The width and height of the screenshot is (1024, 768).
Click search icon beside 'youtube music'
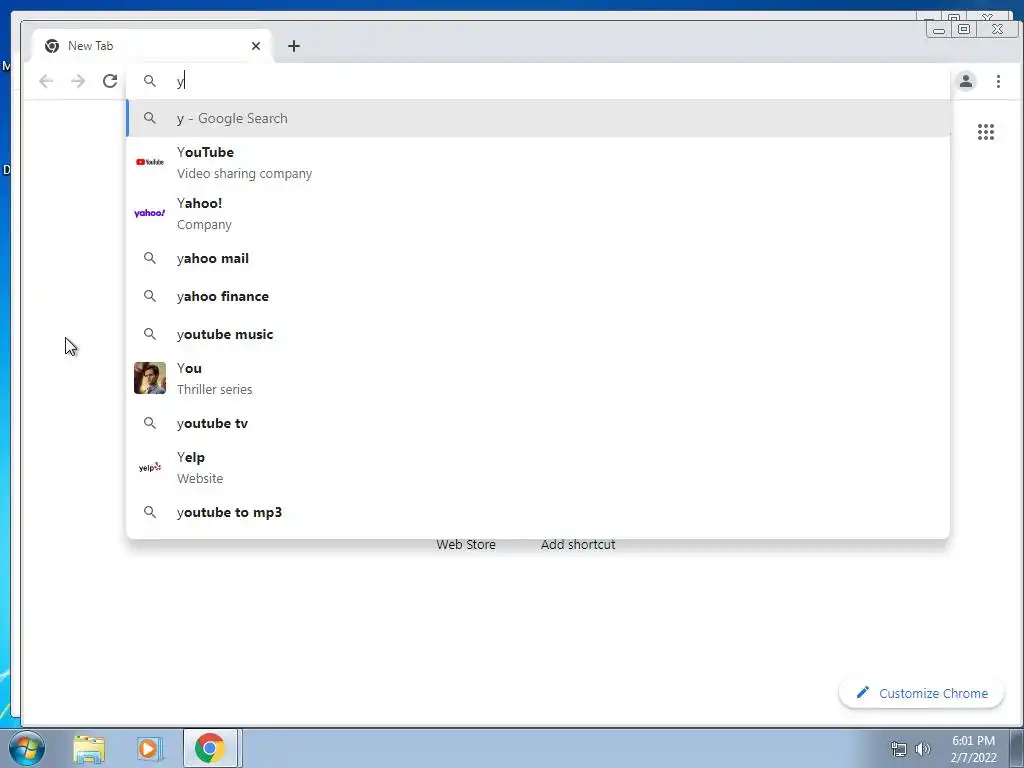[x=150, y=334]
